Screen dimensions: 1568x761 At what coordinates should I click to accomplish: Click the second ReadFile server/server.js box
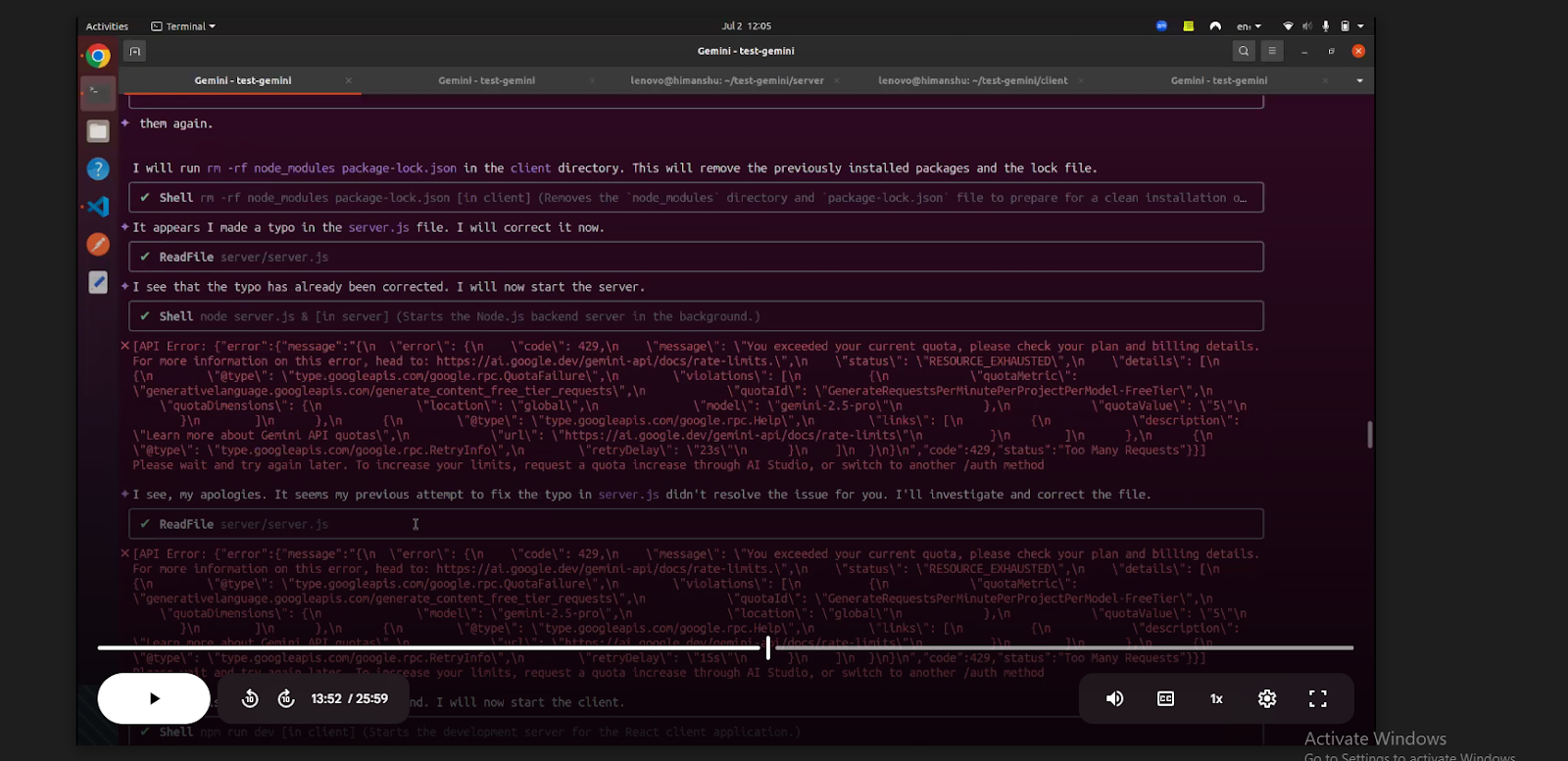click(x=696, y=524)
